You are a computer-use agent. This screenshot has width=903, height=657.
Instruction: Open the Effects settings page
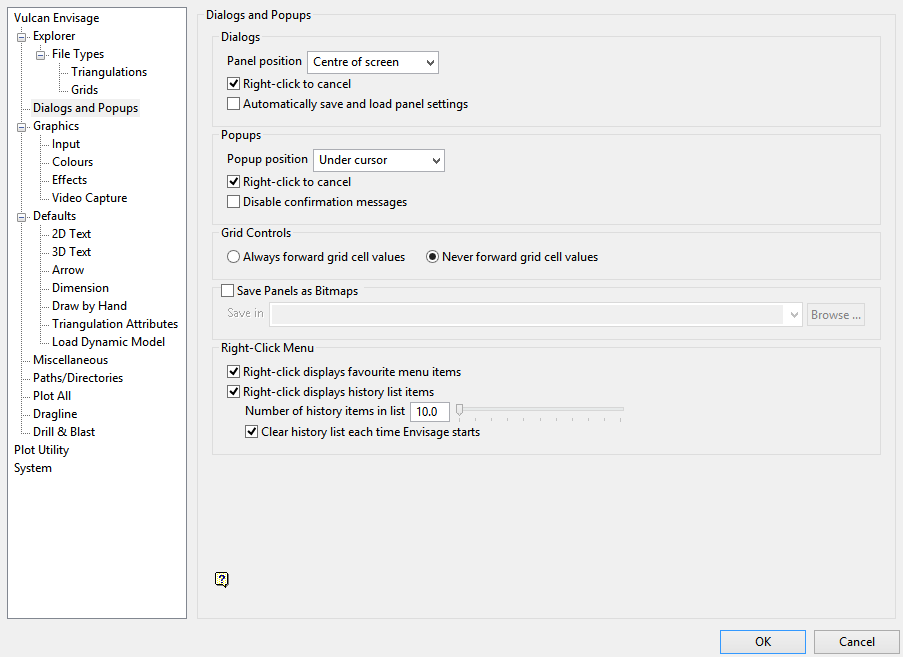pyautogui.click(x=69, y=180)
